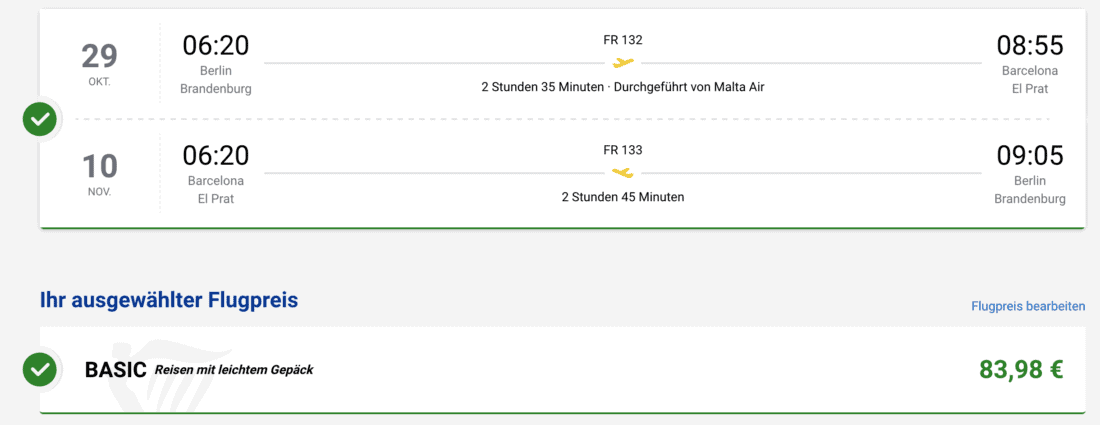Click the yellow plane icon under FR 133
Screen dimensions: 1100x425
pyautogui.click(x=623, y=173)
